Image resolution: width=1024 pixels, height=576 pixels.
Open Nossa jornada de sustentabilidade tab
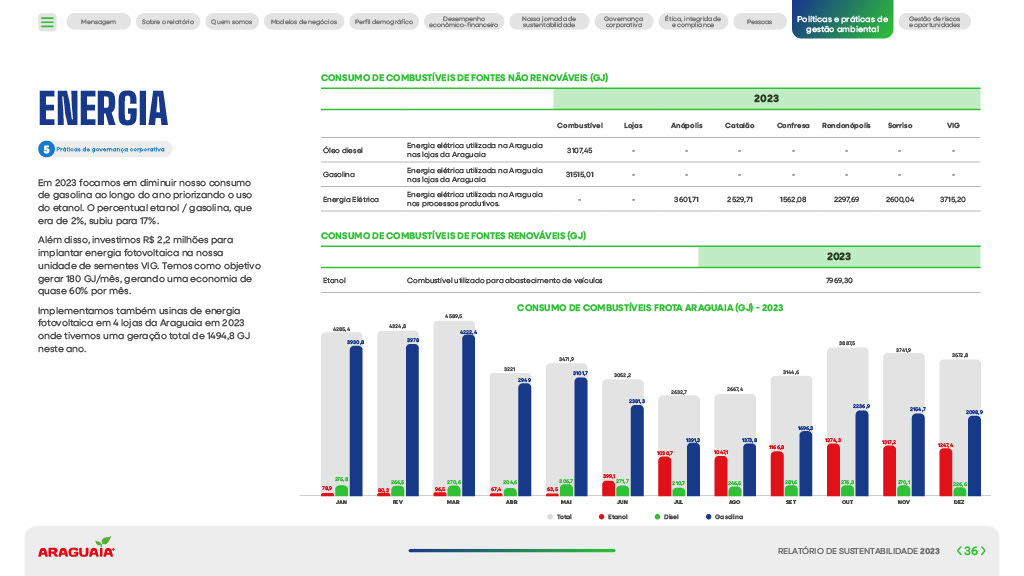coord(549,22)
